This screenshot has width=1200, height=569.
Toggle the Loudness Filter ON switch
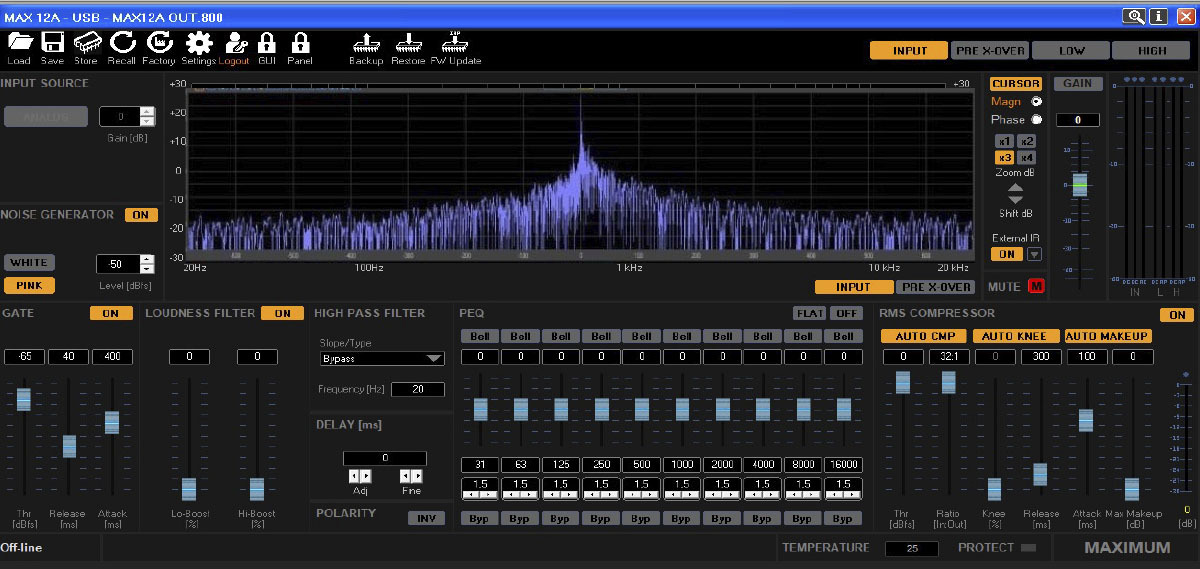point(282,313)
